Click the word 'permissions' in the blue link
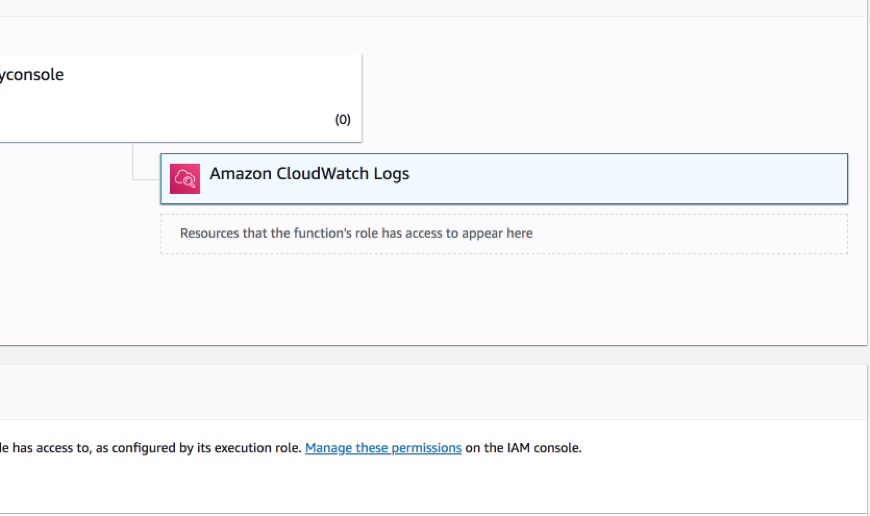 426,448
